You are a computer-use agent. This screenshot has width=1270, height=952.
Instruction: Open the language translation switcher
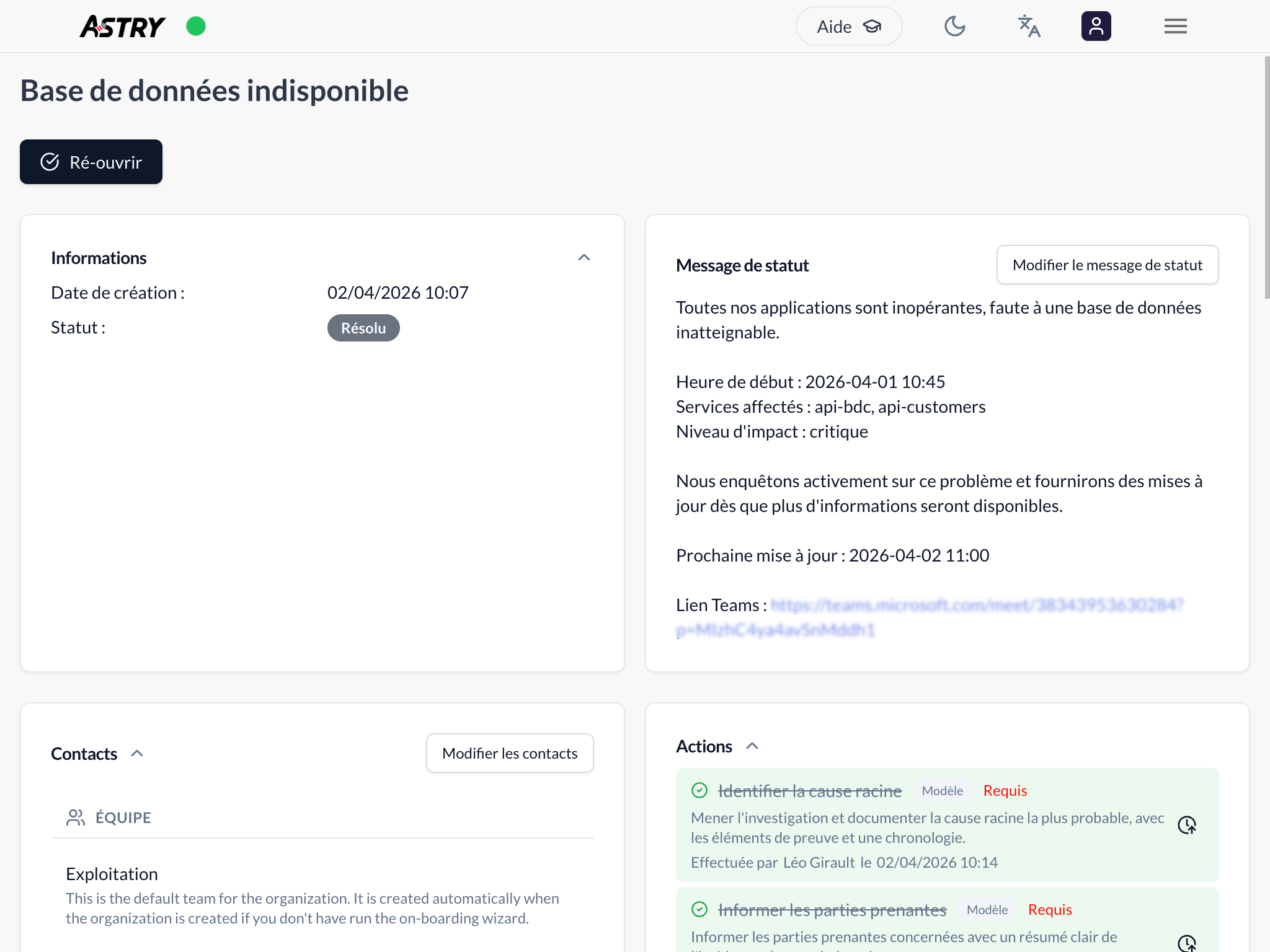(1029, 27)
